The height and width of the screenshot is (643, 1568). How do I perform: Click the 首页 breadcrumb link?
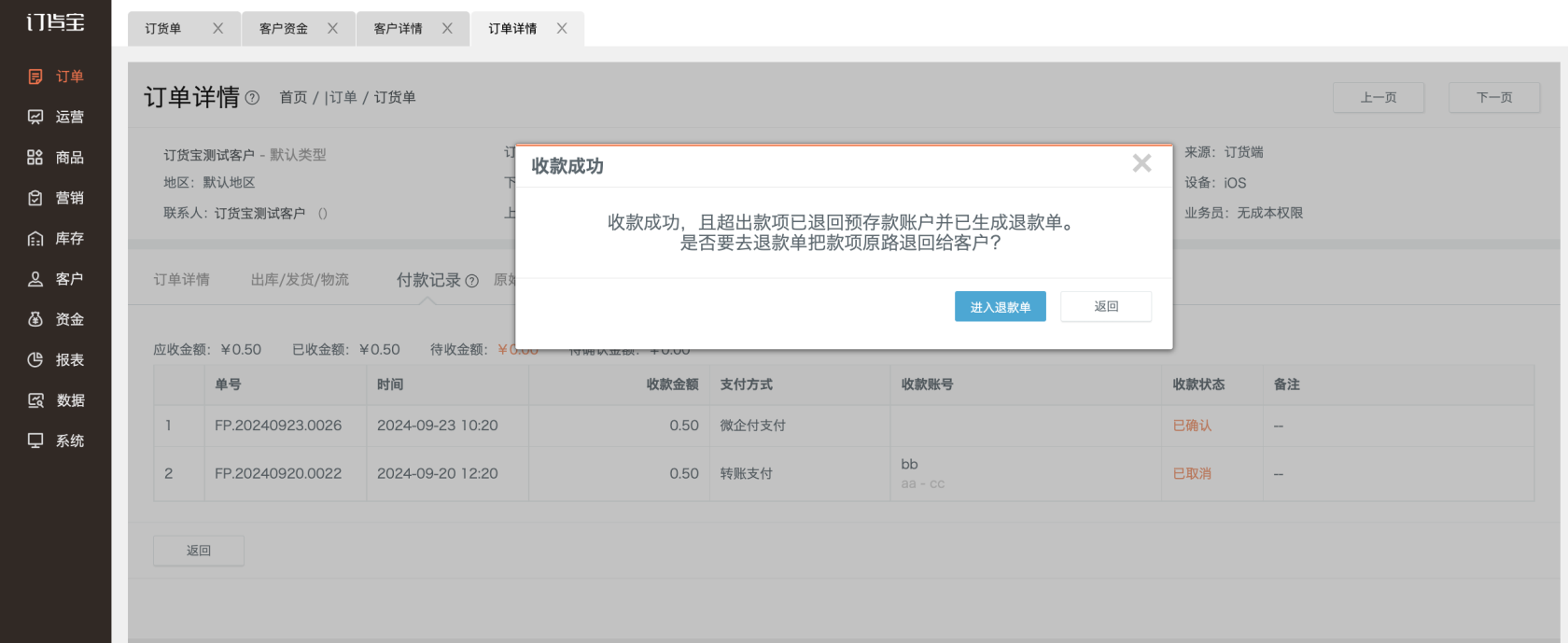pos(293,98)
